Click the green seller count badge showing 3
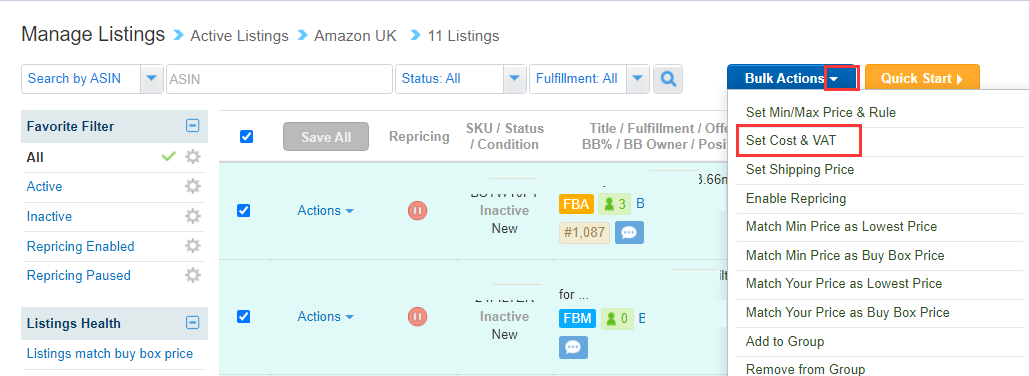The image size is (1029, 376). pos(614,204)
